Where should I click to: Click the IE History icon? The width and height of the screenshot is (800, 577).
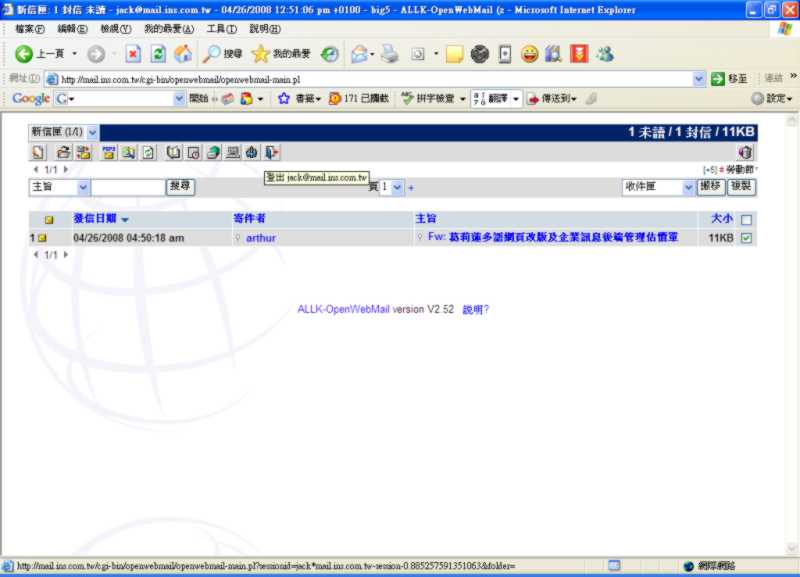[x=330, y=54]
